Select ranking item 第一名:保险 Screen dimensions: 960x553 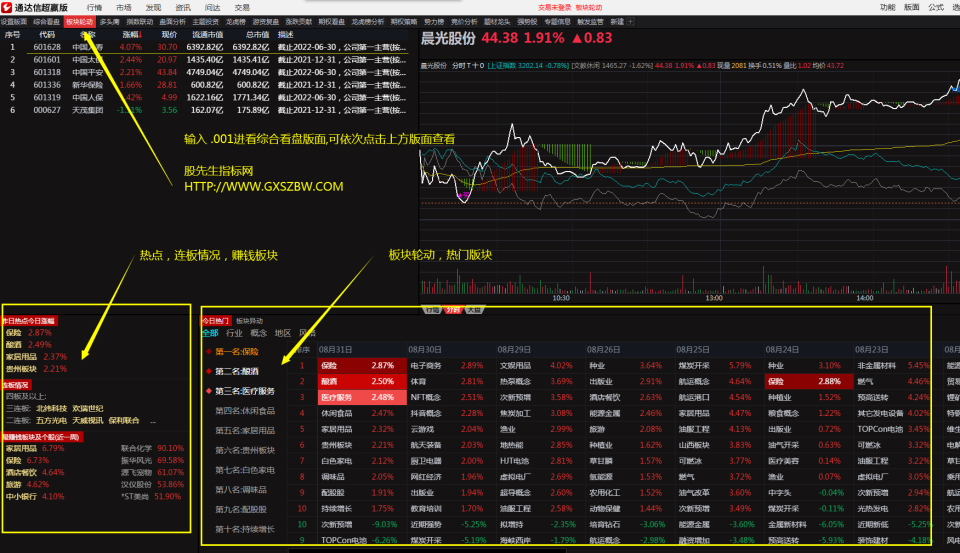coord(236,352)
